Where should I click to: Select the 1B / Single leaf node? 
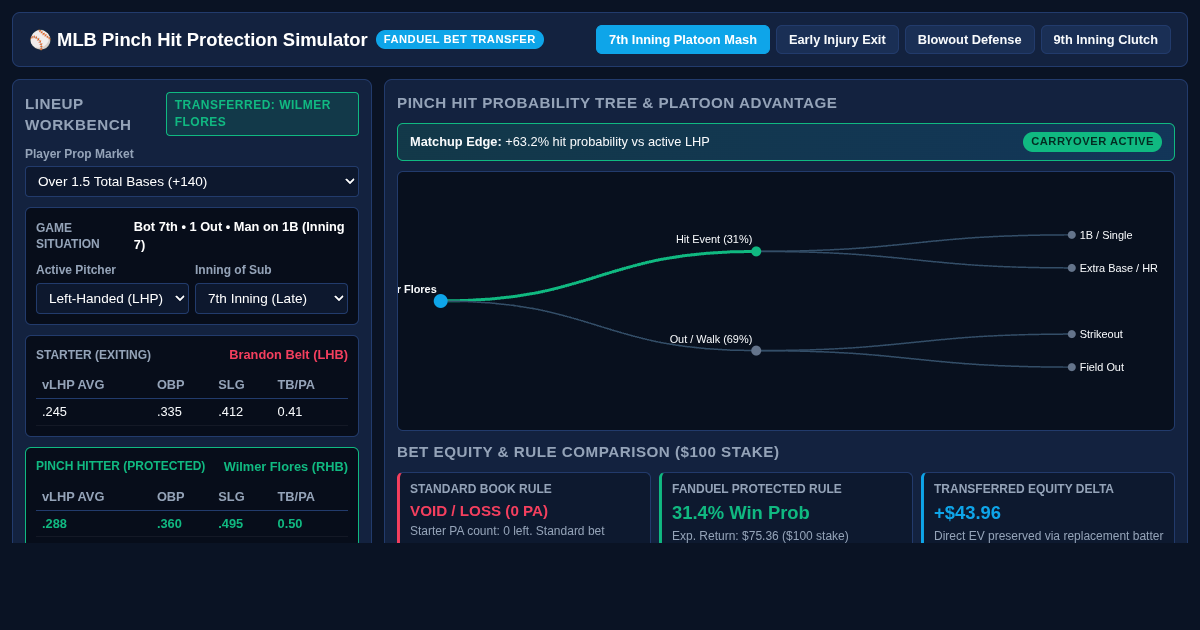[x=1072, y=235]
